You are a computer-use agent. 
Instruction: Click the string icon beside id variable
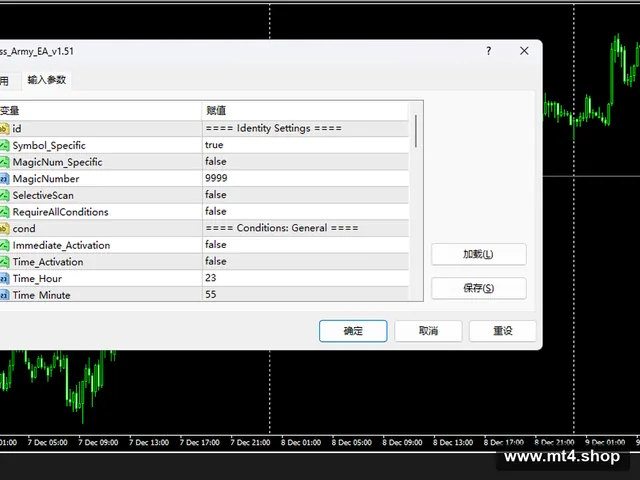(x=4, y=129)
